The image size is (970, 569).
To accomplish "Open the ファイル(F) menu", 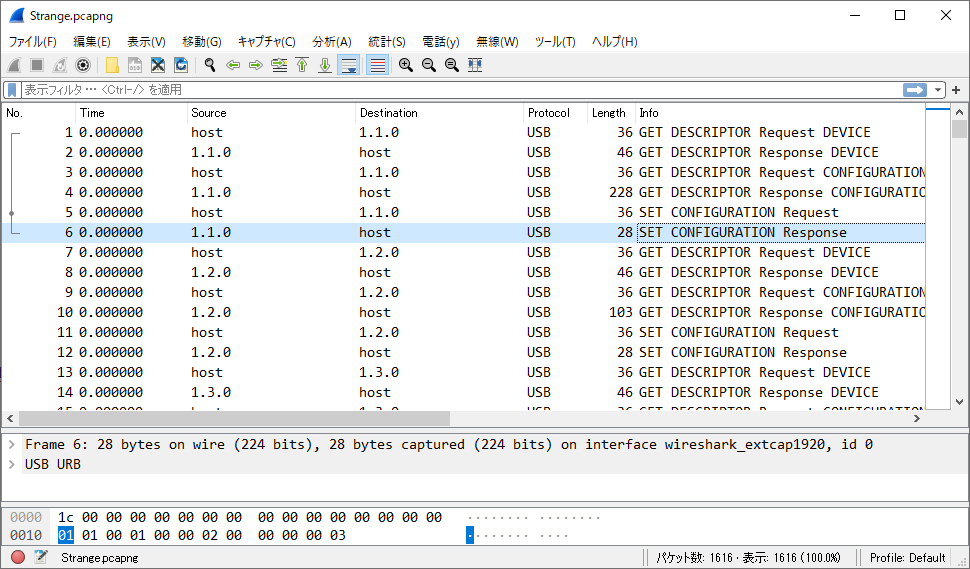I will pos(32,41).
